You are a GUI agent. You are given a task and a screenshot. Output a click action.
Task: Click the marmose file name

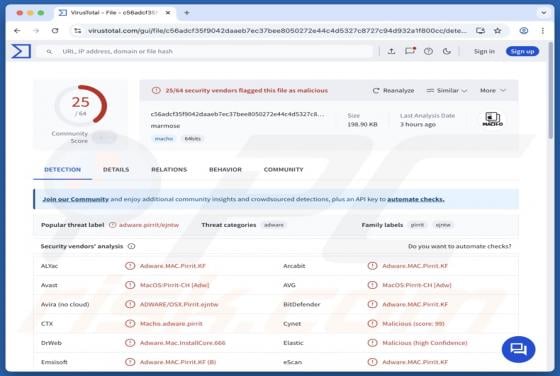[165, 126]
